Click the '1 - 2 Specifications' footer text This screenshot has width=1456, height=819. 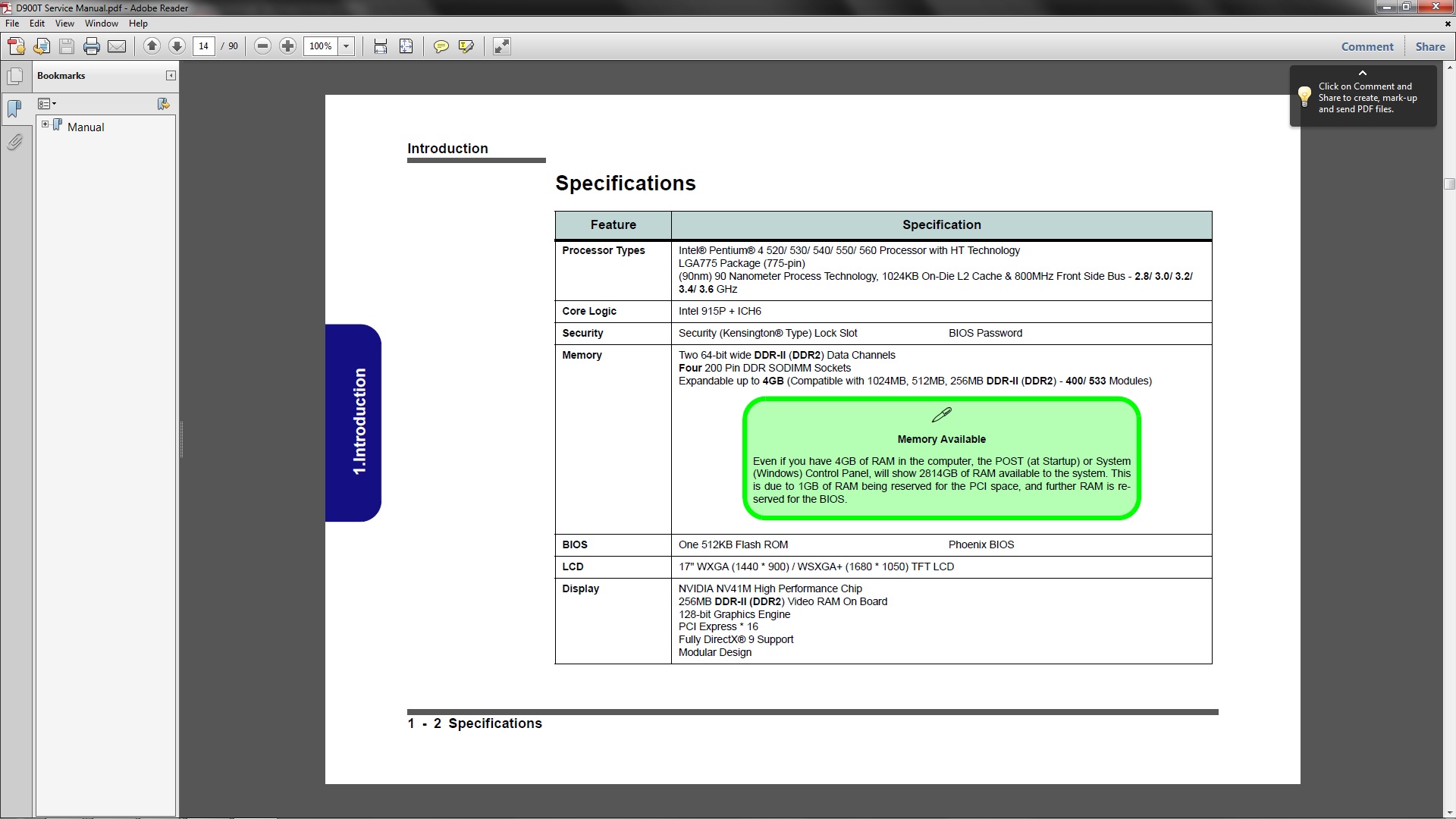475,723
